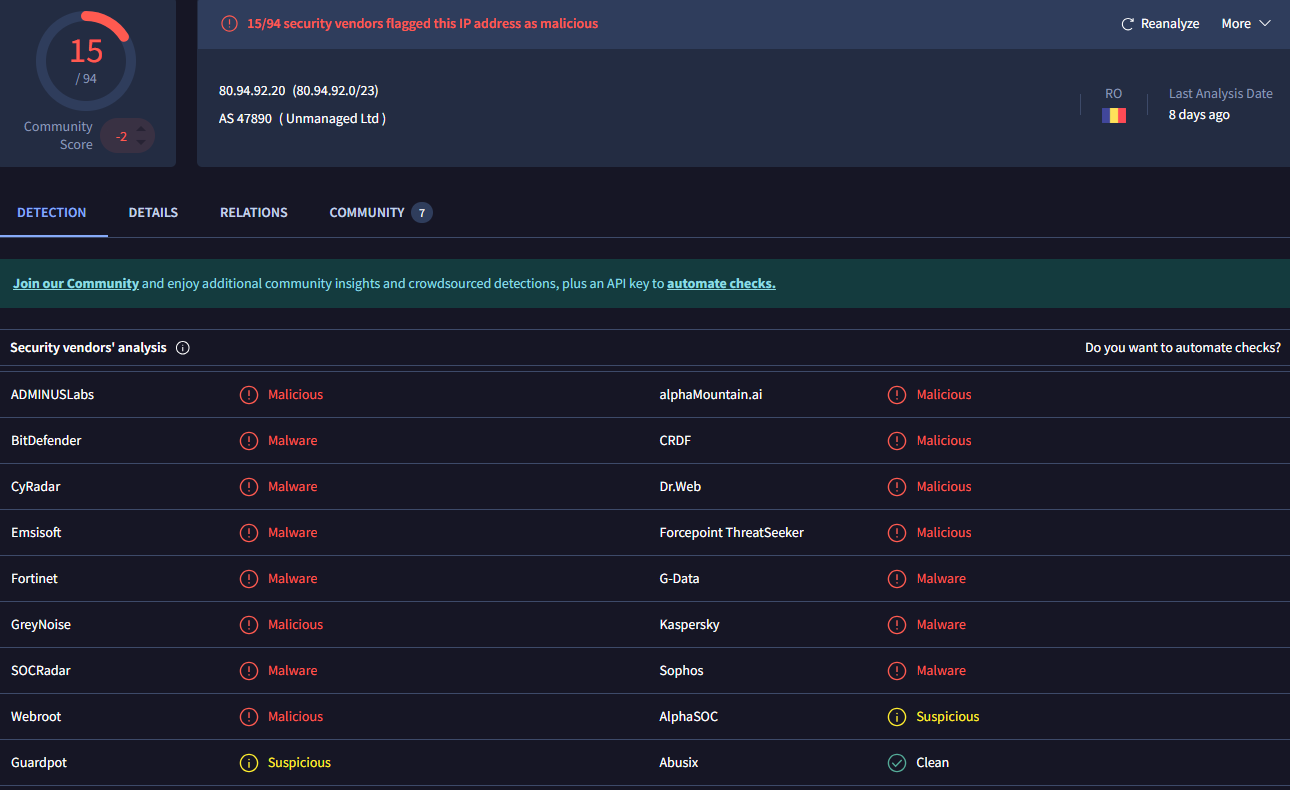
Task: Click the info icon beside Security vendors' analysis
Action: (x=183, y=348)
